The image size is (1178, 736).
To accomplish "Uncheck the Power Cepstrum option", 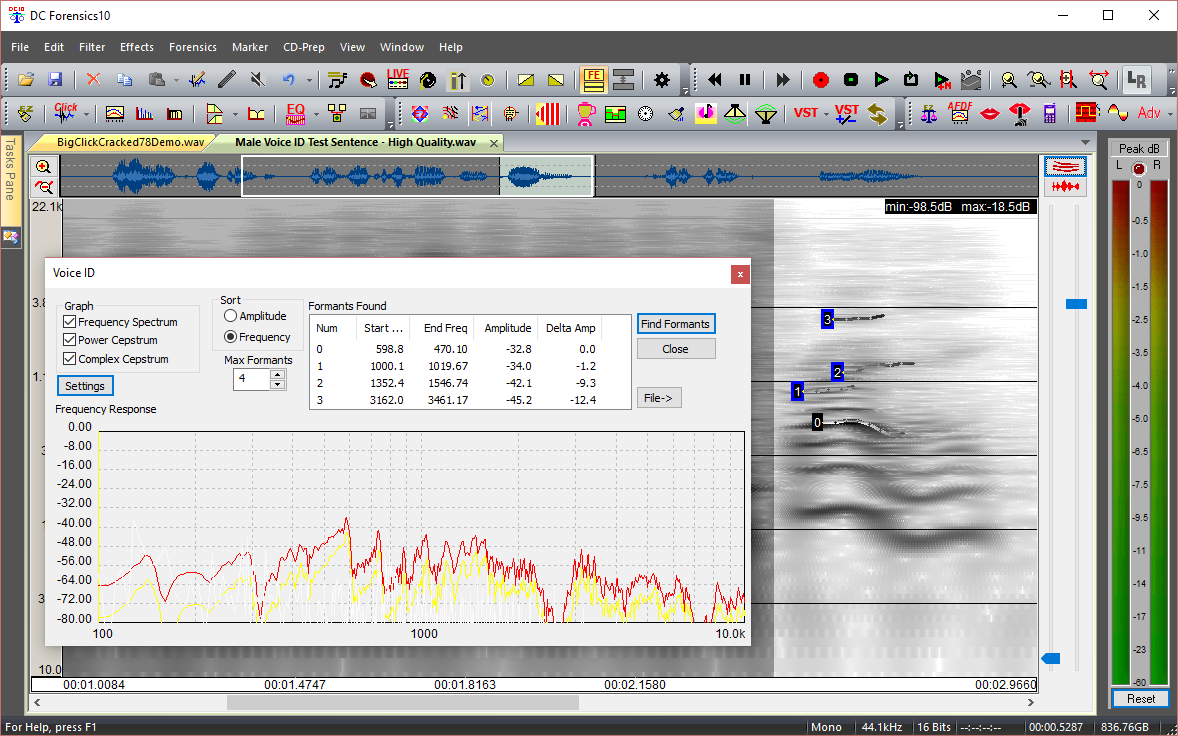I will click(70, 340).
